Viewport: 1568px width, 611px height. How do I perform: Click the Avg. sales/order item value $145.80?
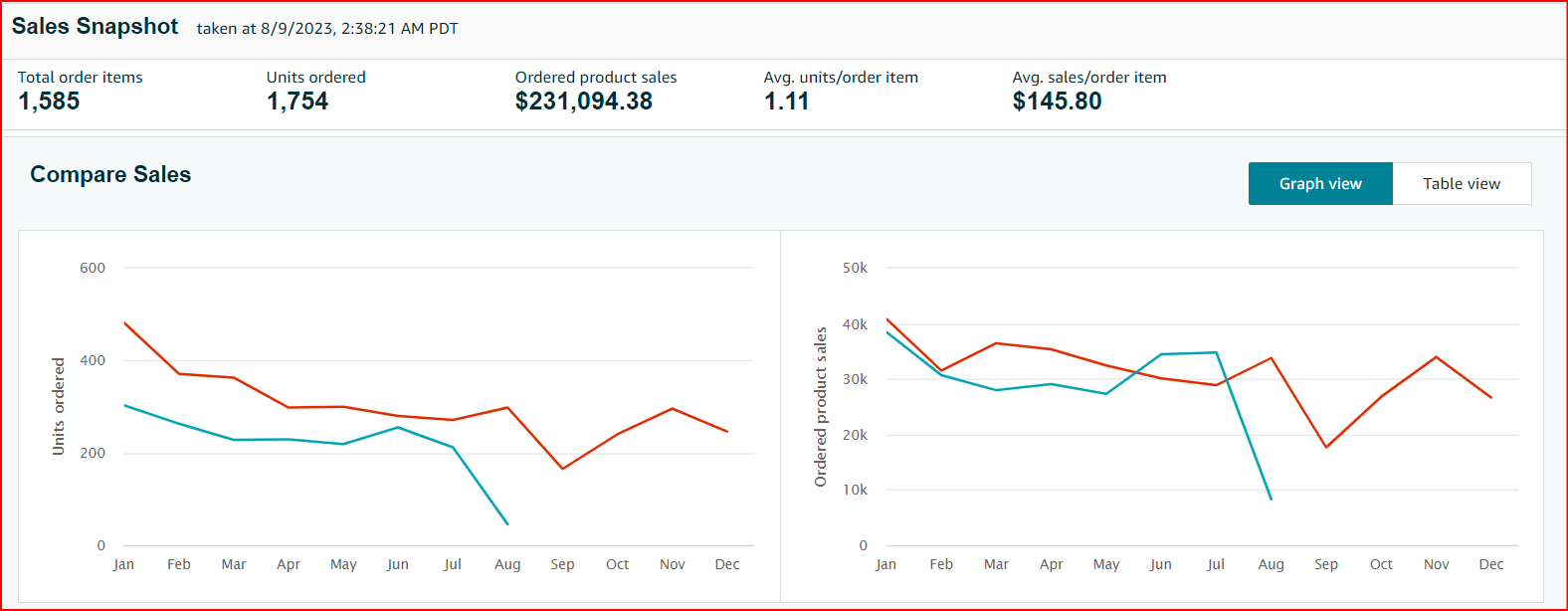(1057, 102)
